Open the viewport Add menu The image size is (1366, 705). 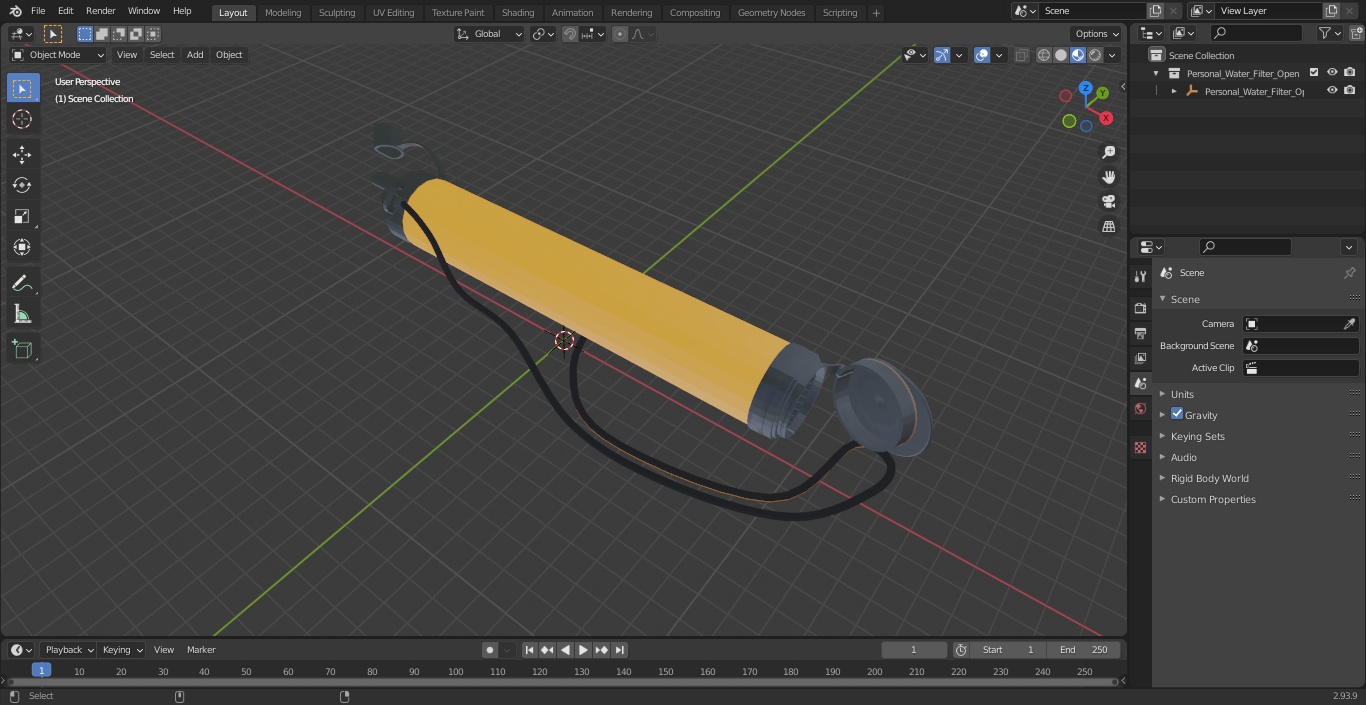point(195,55)
